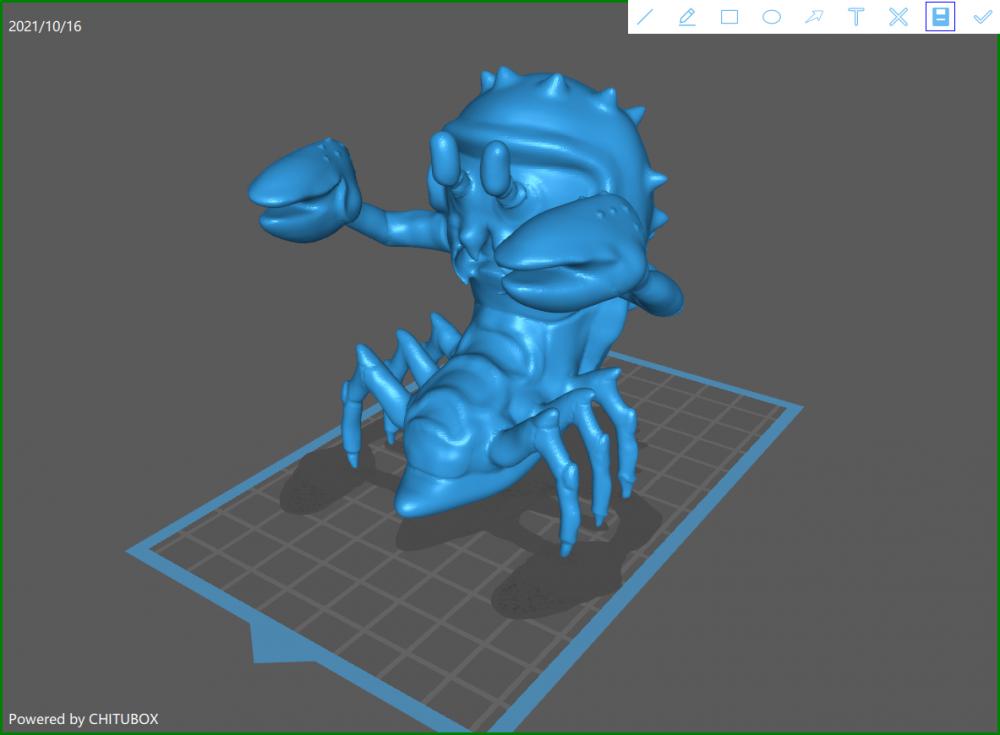1000x735 pixels.
Task: Pick the ellipse annotation tool
Action: pos(772,17)
